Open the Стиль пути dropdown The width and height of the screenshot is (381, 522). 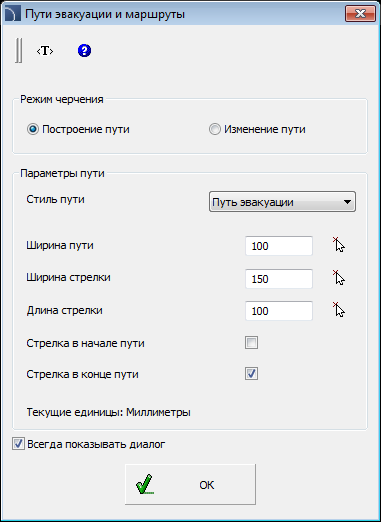[282, 202]
